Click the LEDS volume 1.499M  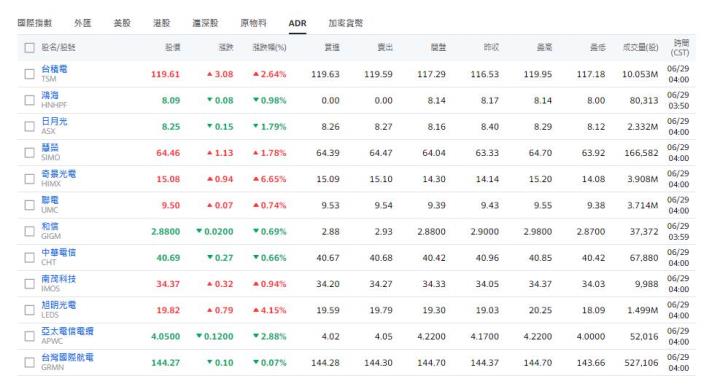[x=643, y=310]
